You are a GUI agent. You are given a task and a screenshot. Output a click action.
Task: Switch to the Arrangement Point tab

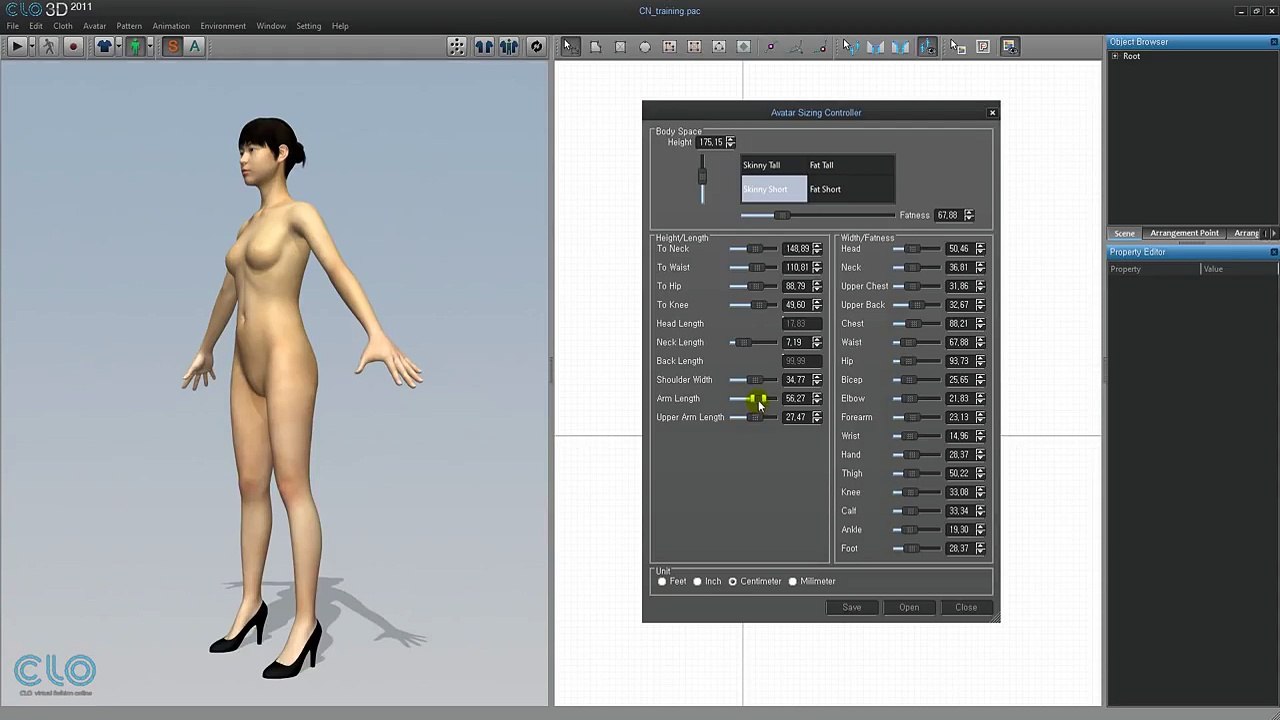point(1184,233)
